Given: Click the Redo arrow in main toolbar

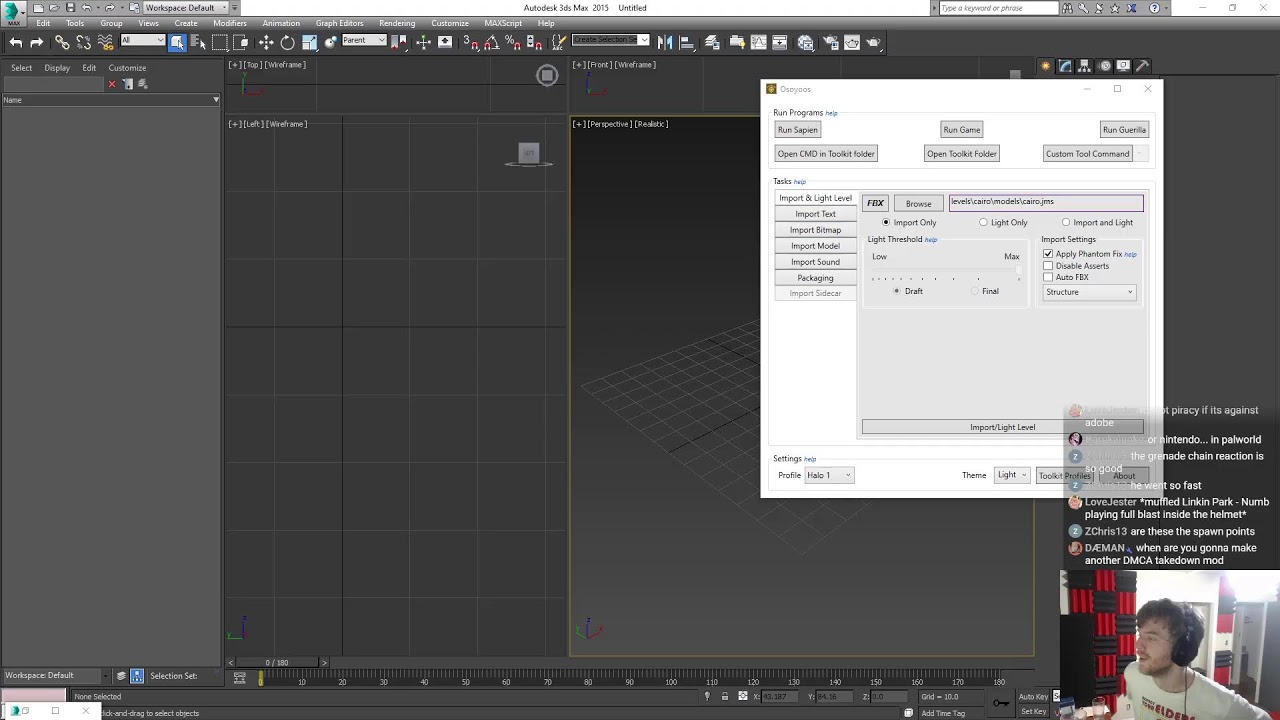Looking at the screenshot, I should [x=37, y=42].
